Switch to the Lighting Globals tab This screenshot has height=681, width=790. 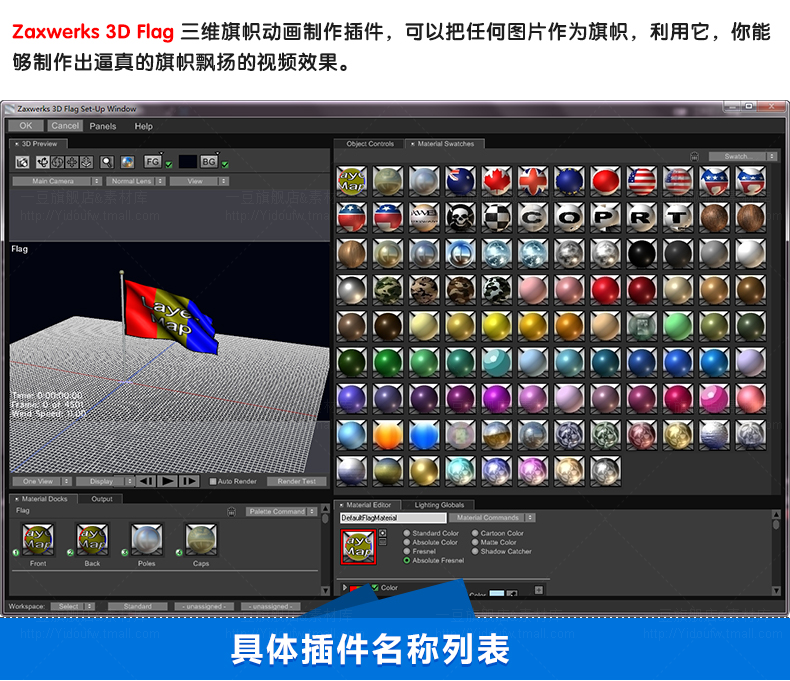[x=439, y=505]
